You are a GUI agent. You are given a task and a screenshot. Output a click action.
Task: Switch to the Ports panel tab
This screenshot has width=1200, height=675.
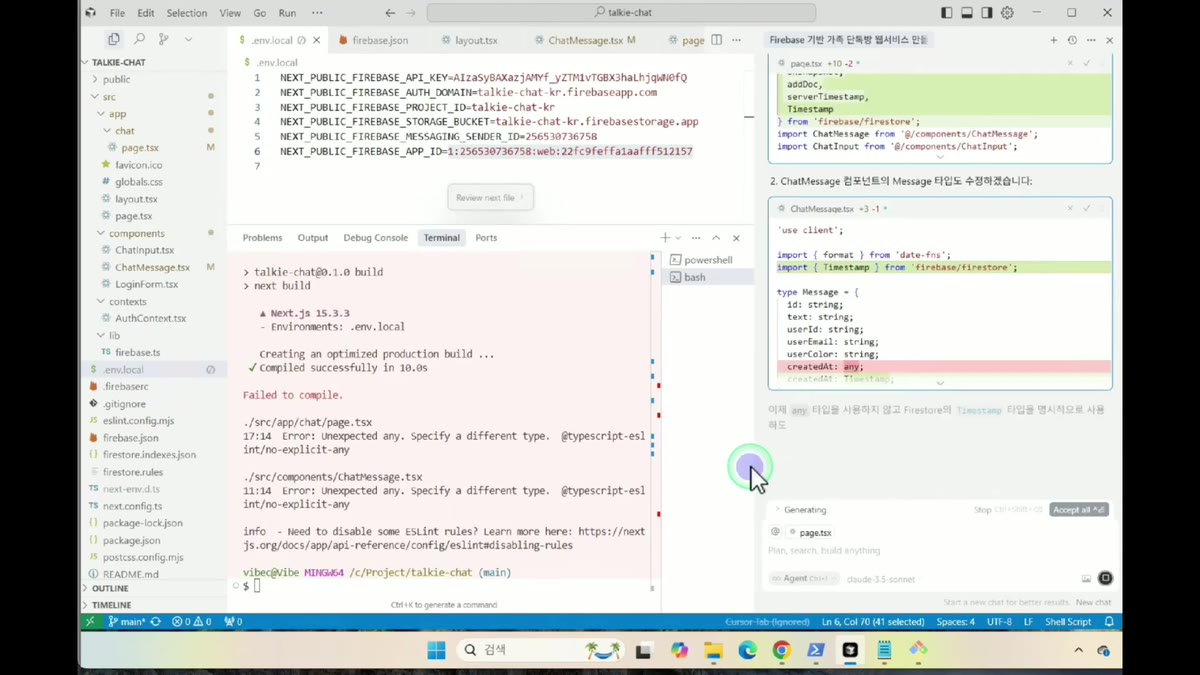(486, 238)
